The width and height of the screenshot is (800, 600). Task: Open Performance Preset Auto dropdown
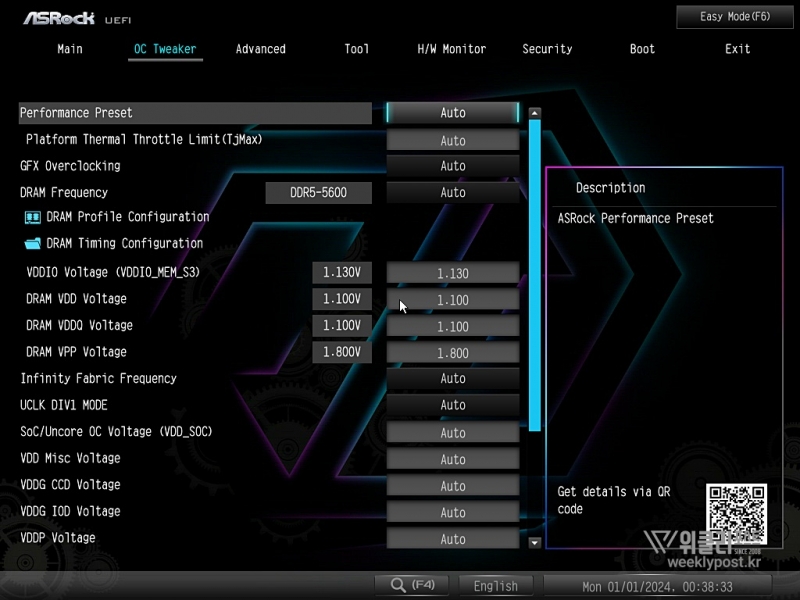click(x=452, y=113)
